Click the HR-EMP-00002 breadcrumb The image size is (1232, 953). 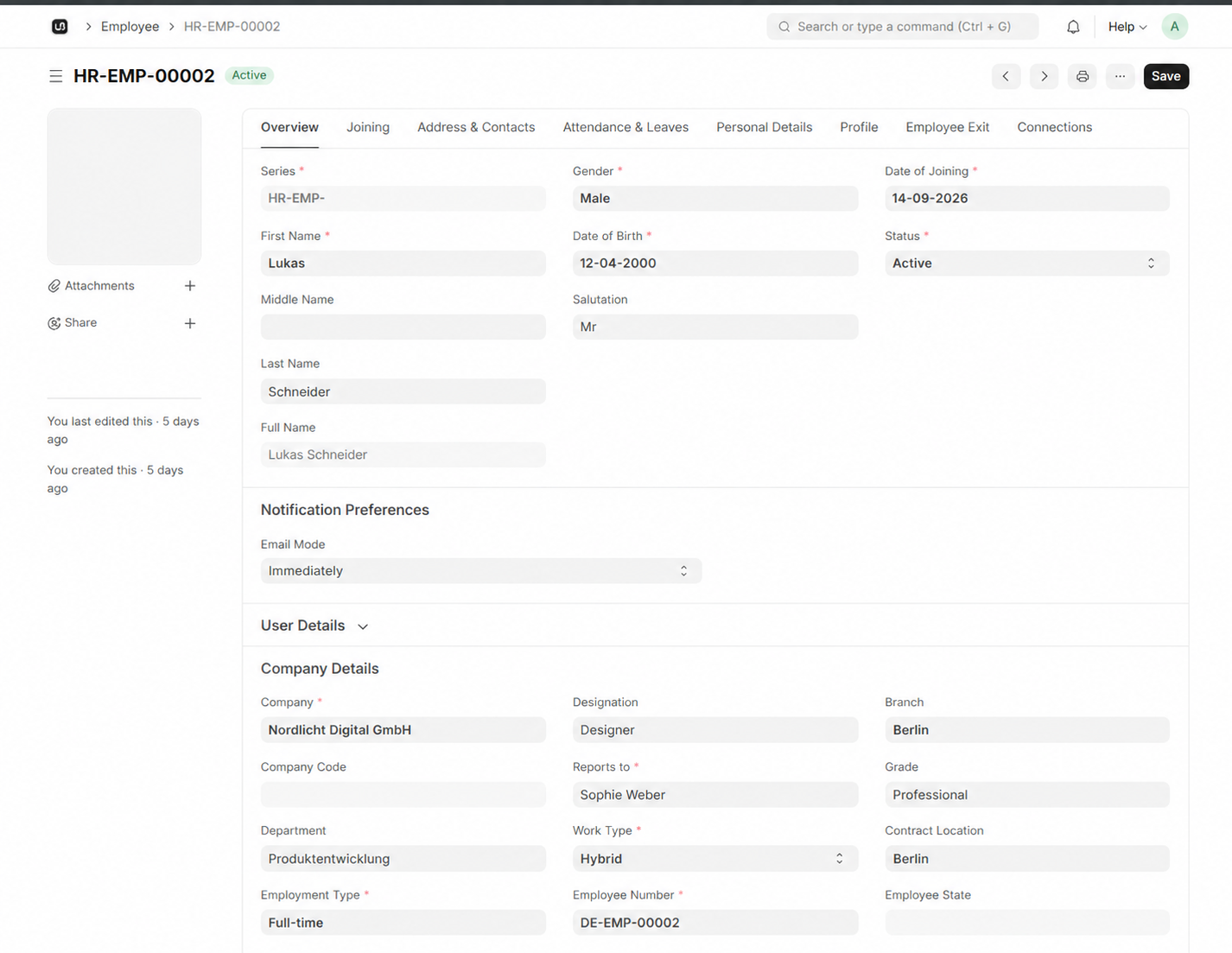point(232,27)
